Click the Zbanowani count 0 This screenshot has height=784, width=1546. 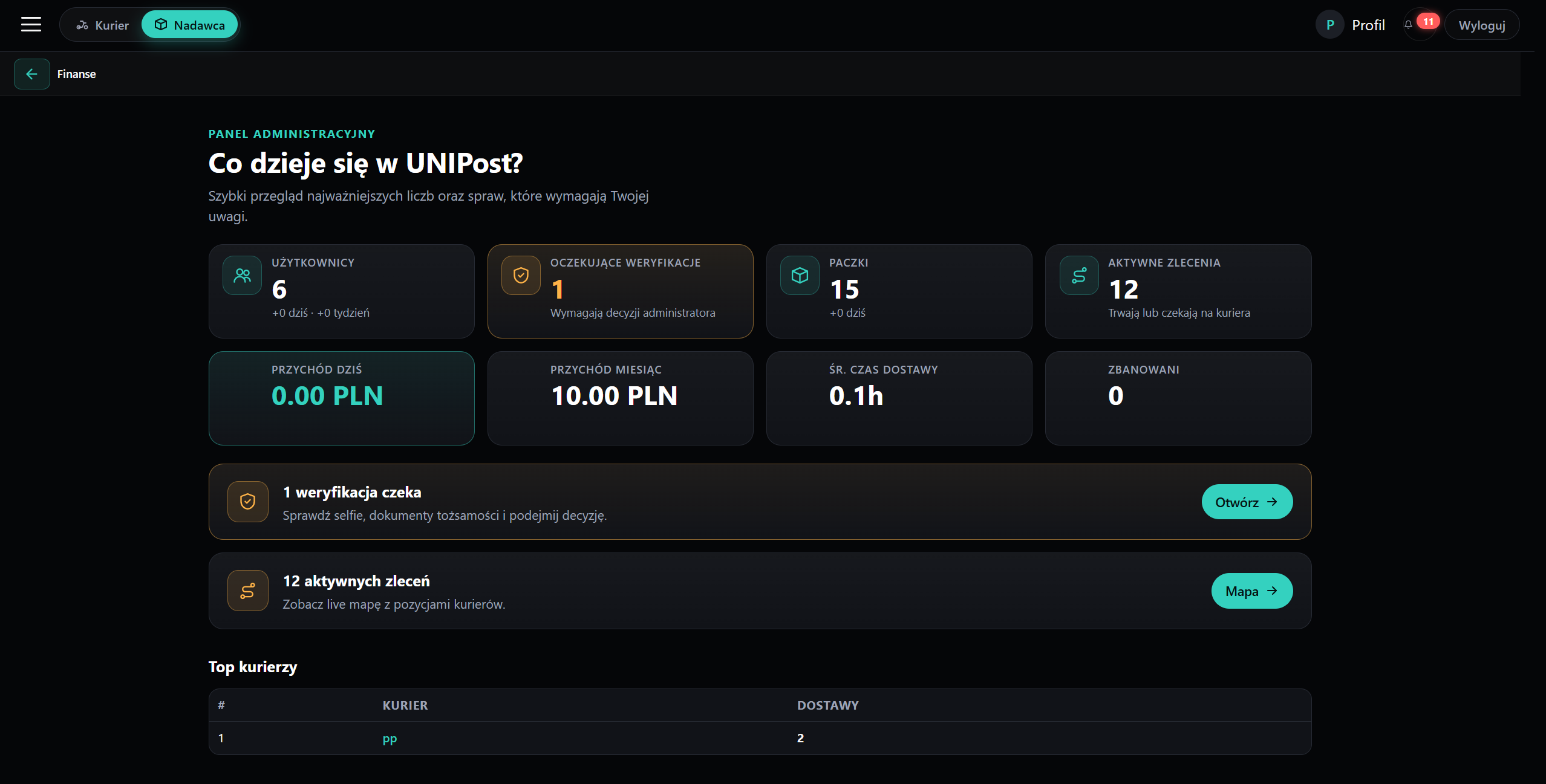tap(1116, 396)
